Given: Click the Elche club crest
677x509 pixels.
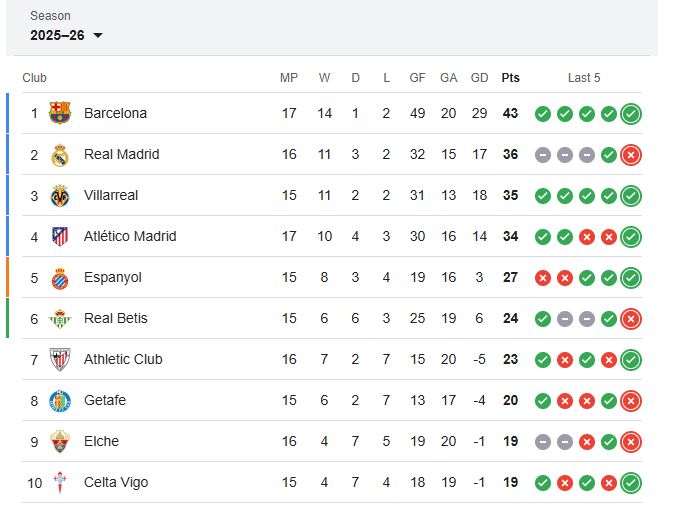Looking at the screenshot, I should (60, 441).
